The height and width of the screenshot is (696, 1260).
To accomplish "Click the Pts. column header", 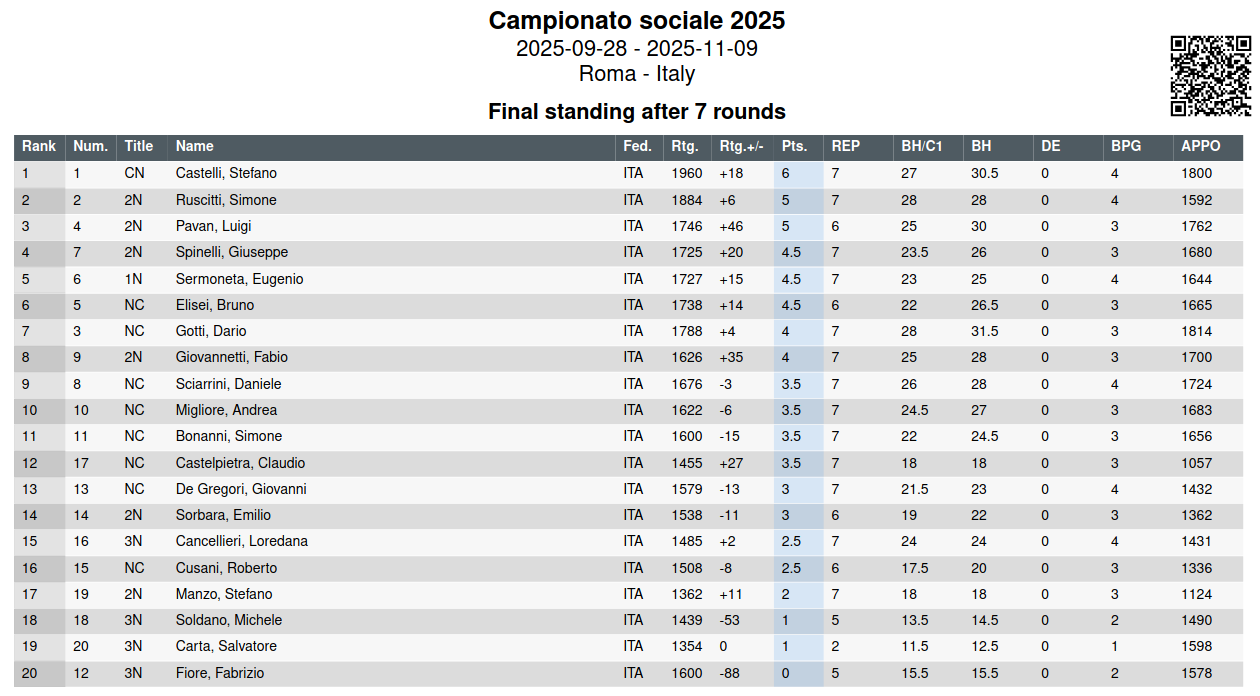I will pyautogui.click(x=795, y=147).
